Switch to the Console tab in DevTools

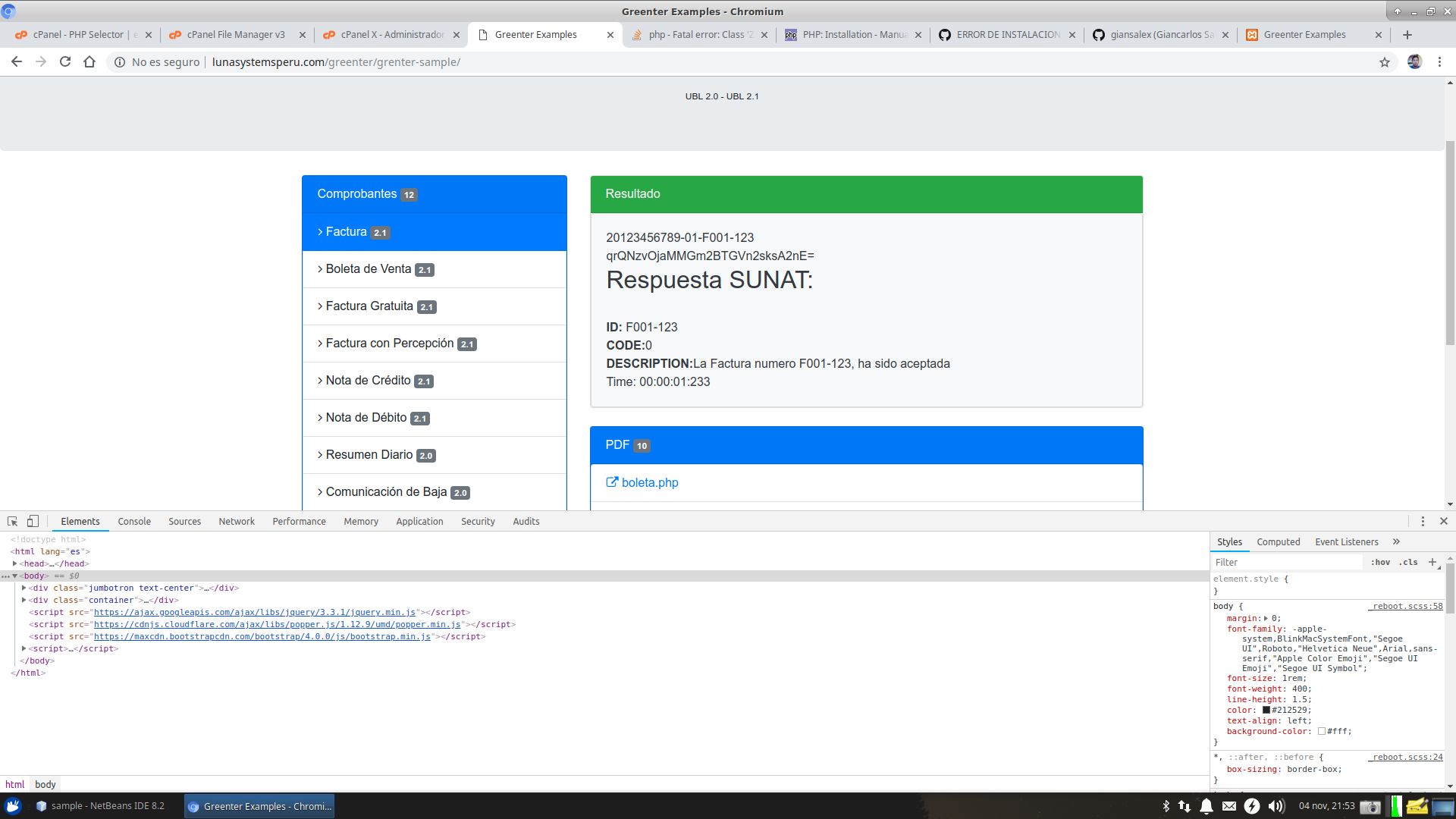[133, 521]
